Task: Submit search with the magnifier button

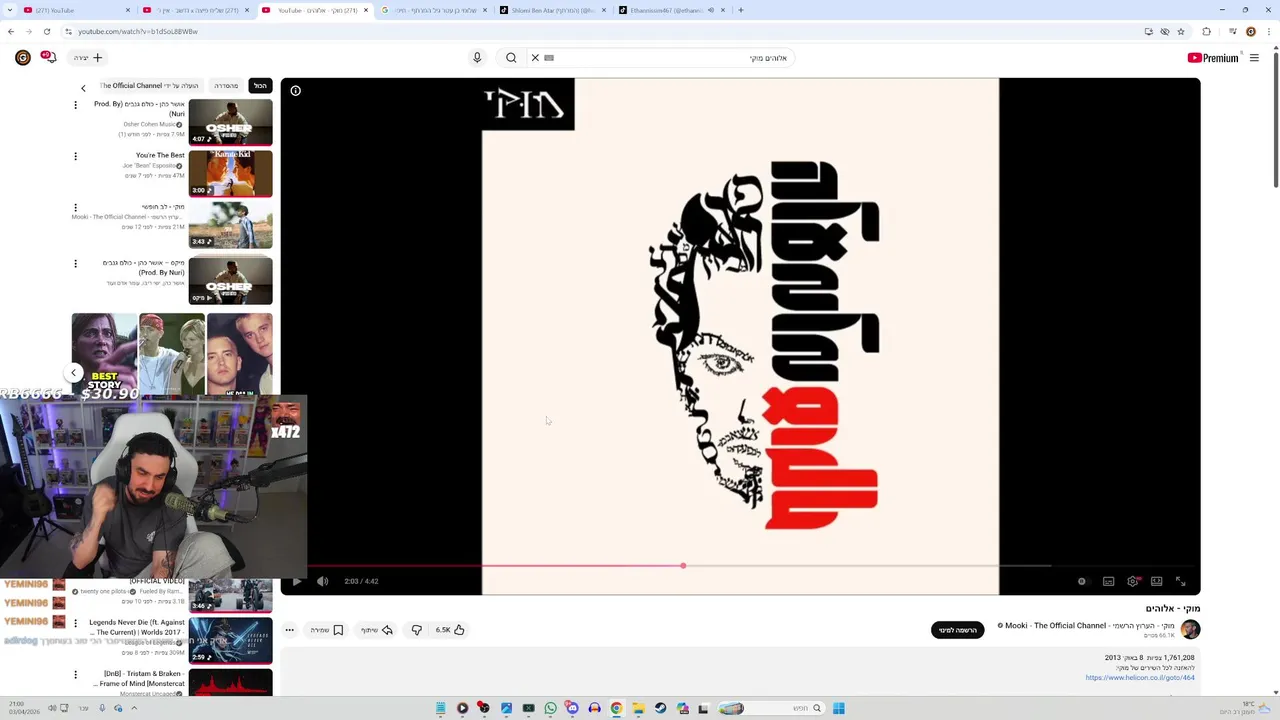Action: tap(511, 58)
